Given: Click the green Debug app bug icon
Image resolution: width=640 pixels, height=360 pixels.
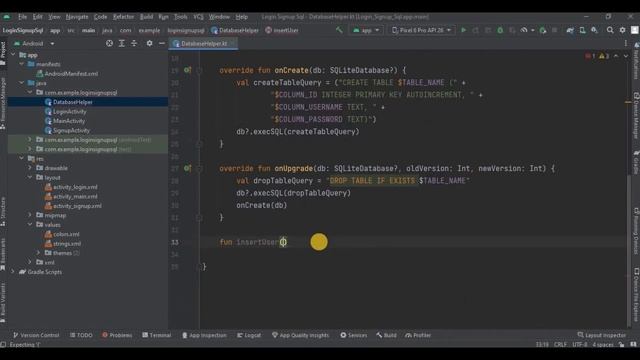Looking at the screenshot, I should (x=500, y=30).
